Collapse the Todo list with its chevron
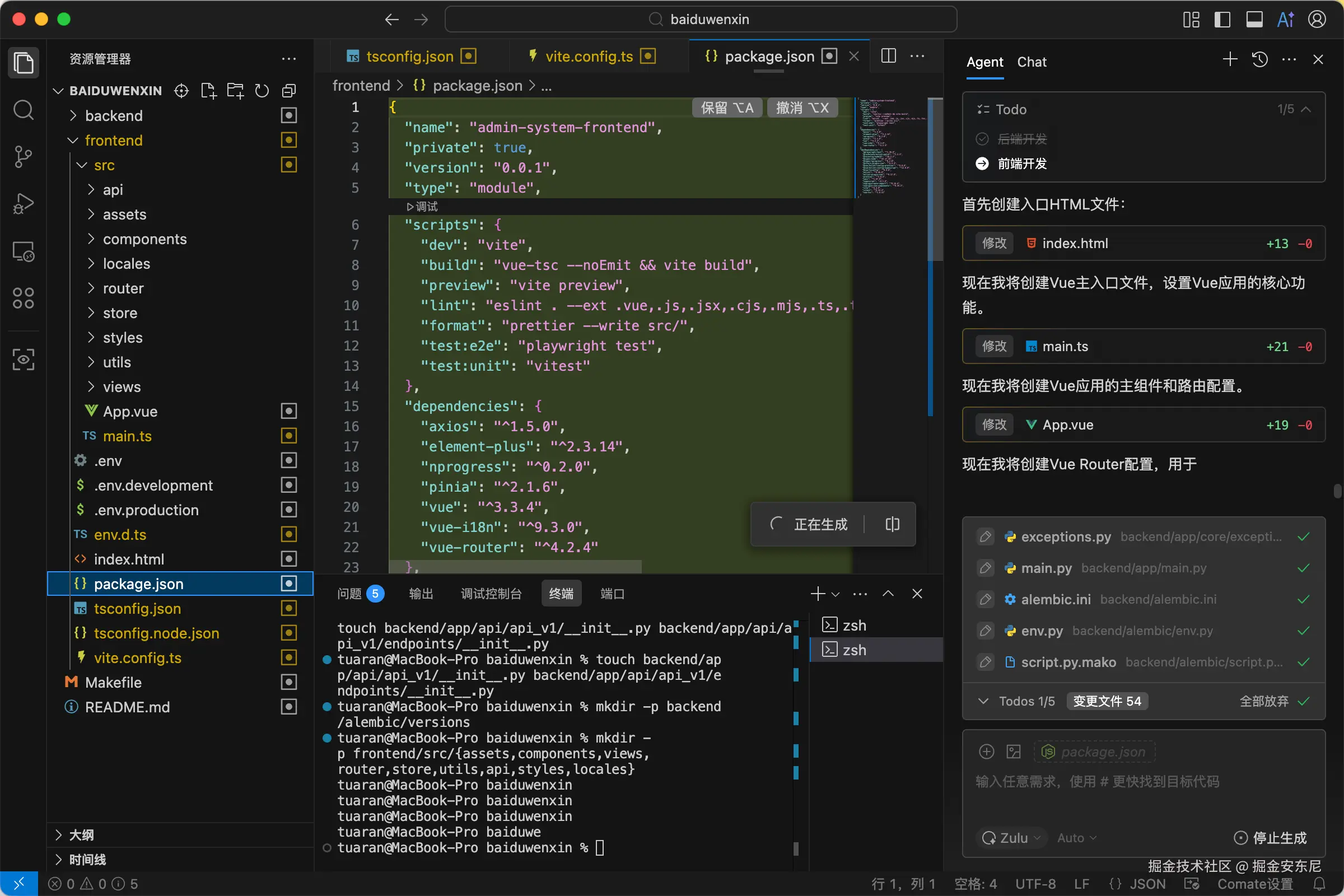1344x896 pixels. 1306,109
